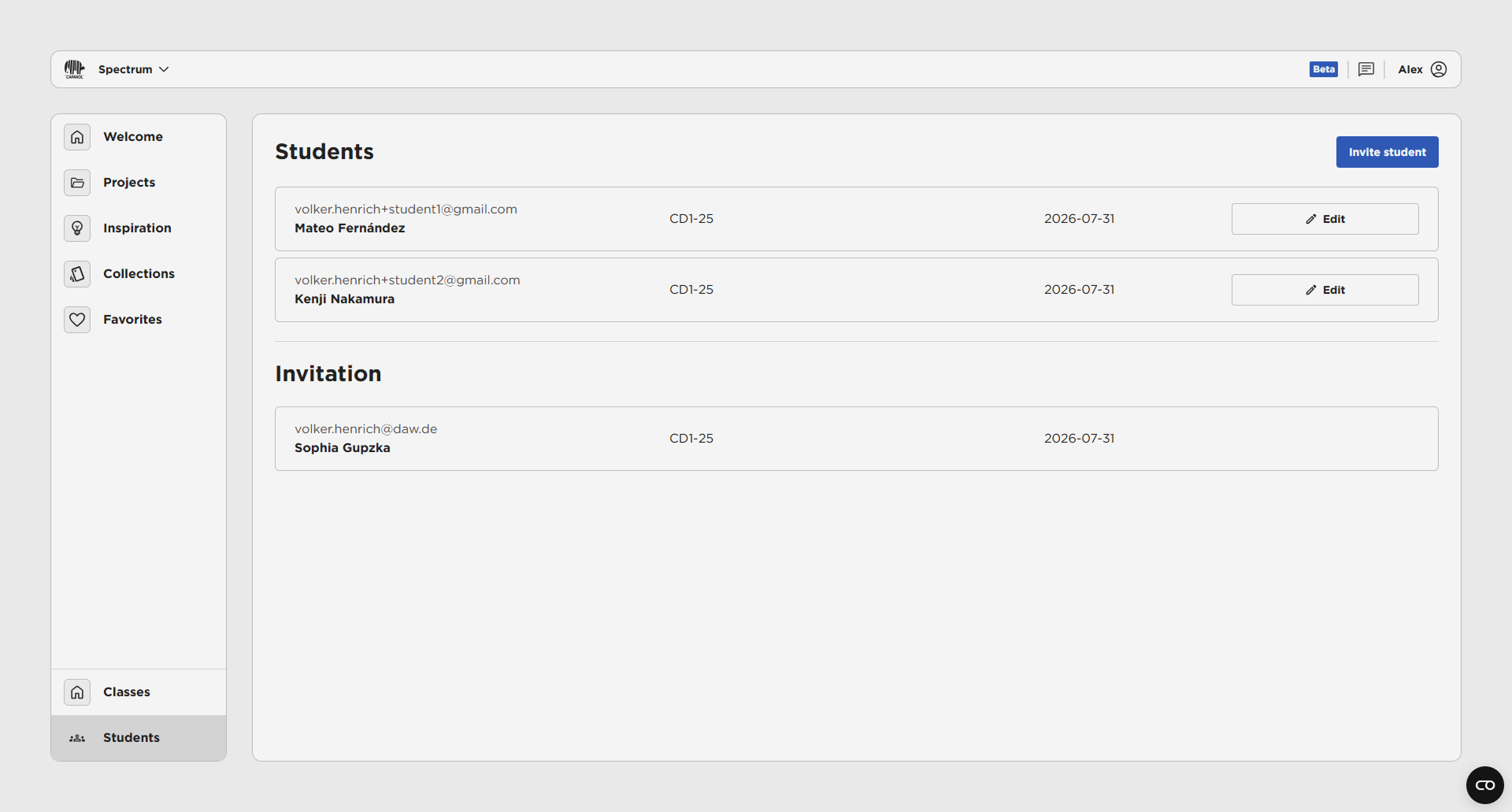Edit student Mateo Fernández
The image size is (1512, 812).
1325,219
